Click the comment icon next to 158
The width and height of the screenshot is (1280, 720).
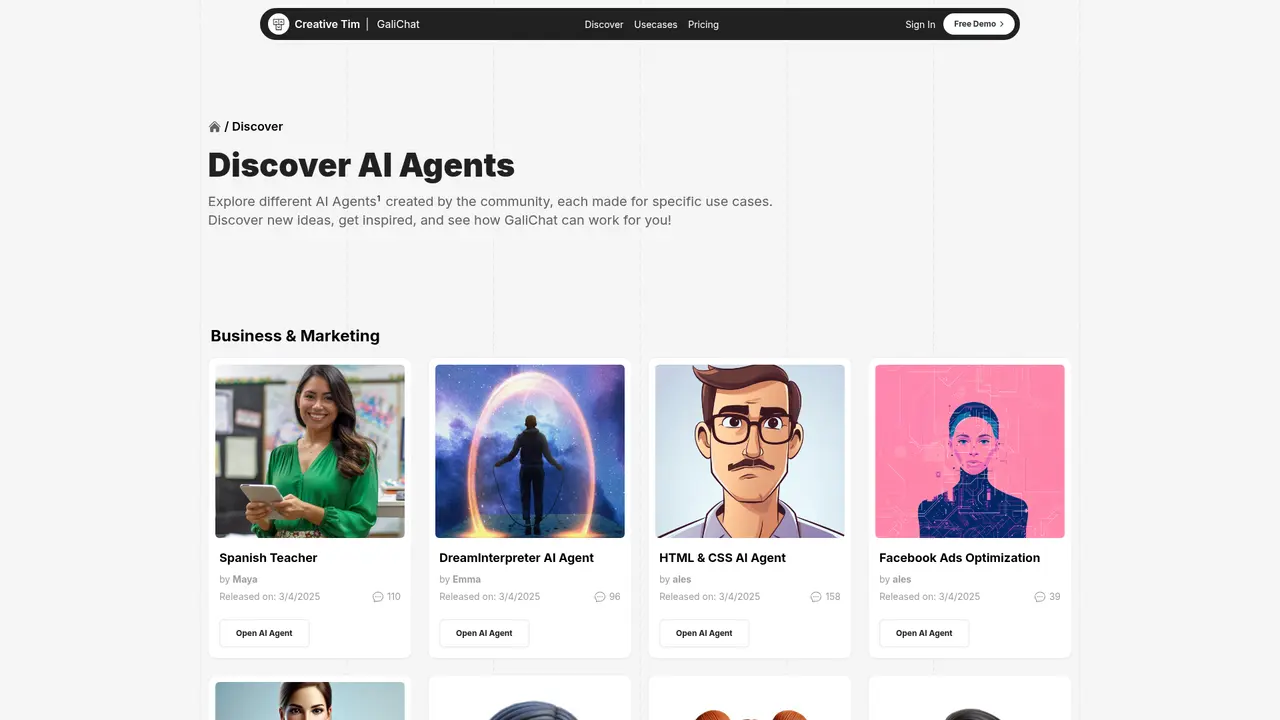coord(816,597)
